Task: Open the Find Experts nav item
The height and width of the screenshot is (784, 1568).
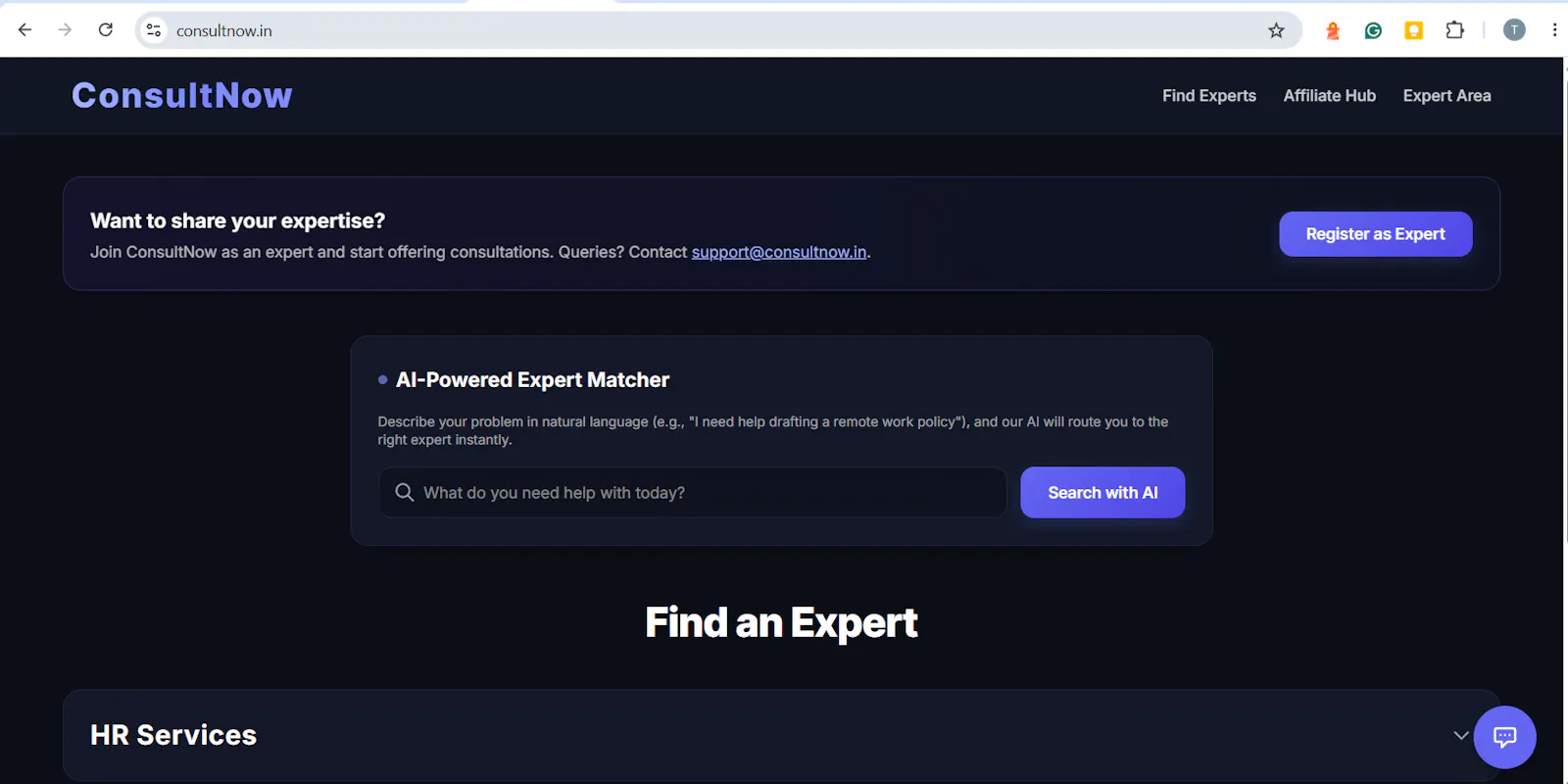Action: pos(1209,96)
